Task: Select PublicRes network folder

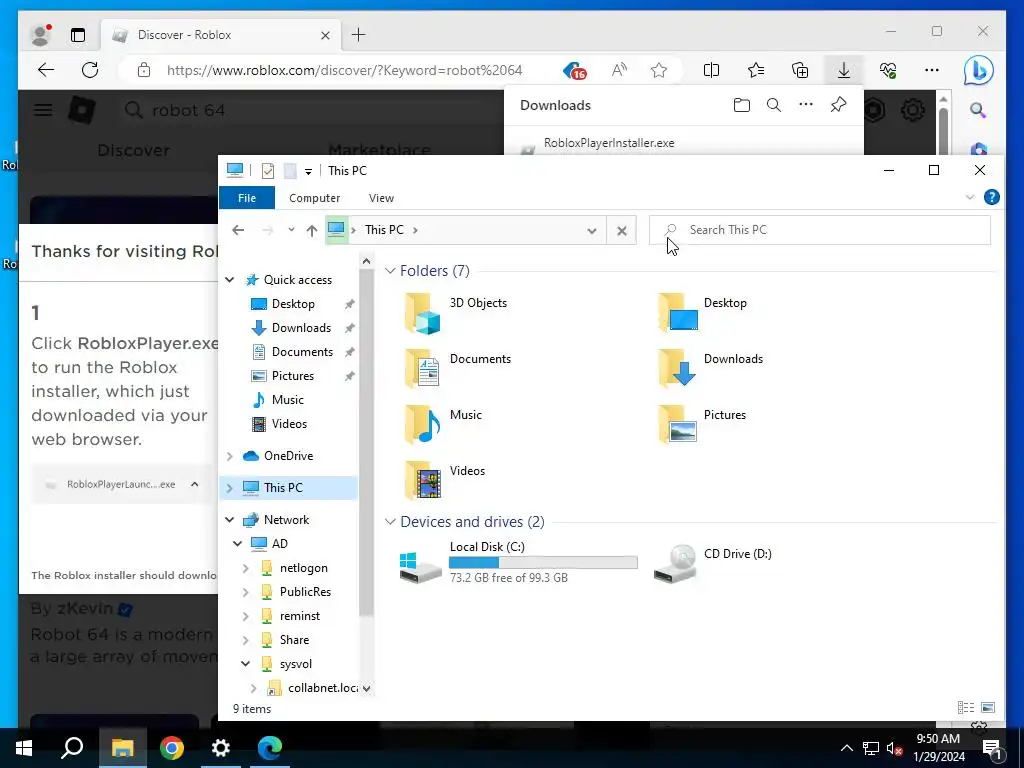Action: point(305,592)
